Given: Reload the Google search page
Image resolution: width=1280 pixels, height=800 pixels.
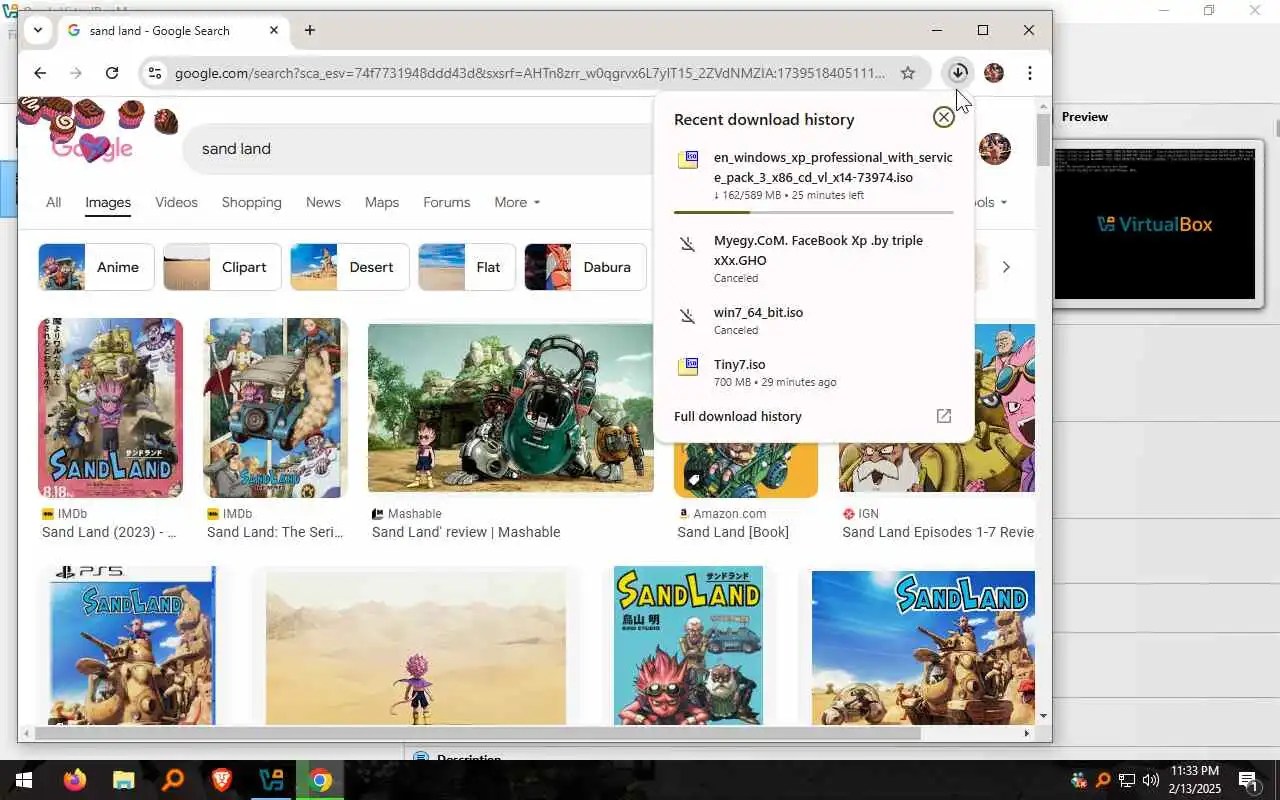Looking at the screenshot, I should pyautogui.click(x=112, y=73).
